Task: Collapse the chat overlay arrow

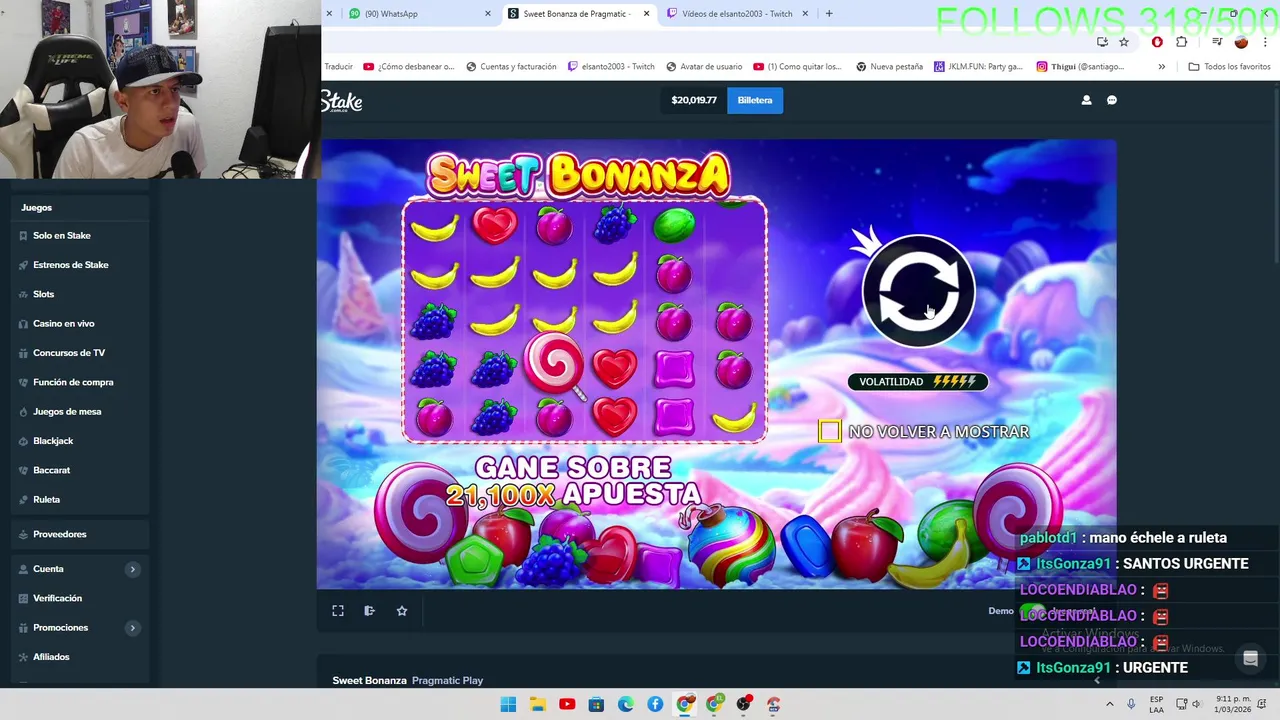Action: [x=1097, y=680]
